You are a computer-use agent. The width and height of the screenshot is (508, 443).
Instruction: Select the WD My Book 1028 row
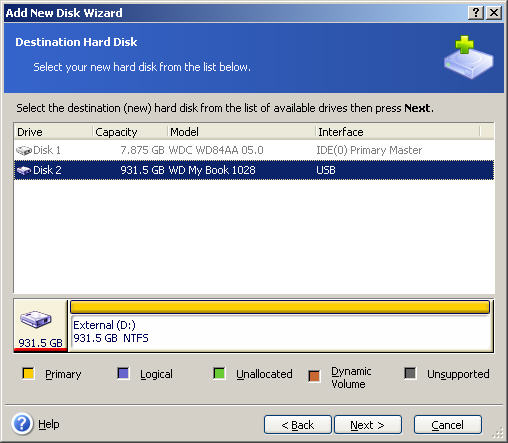pyautogui.click(x=254, y=170)
